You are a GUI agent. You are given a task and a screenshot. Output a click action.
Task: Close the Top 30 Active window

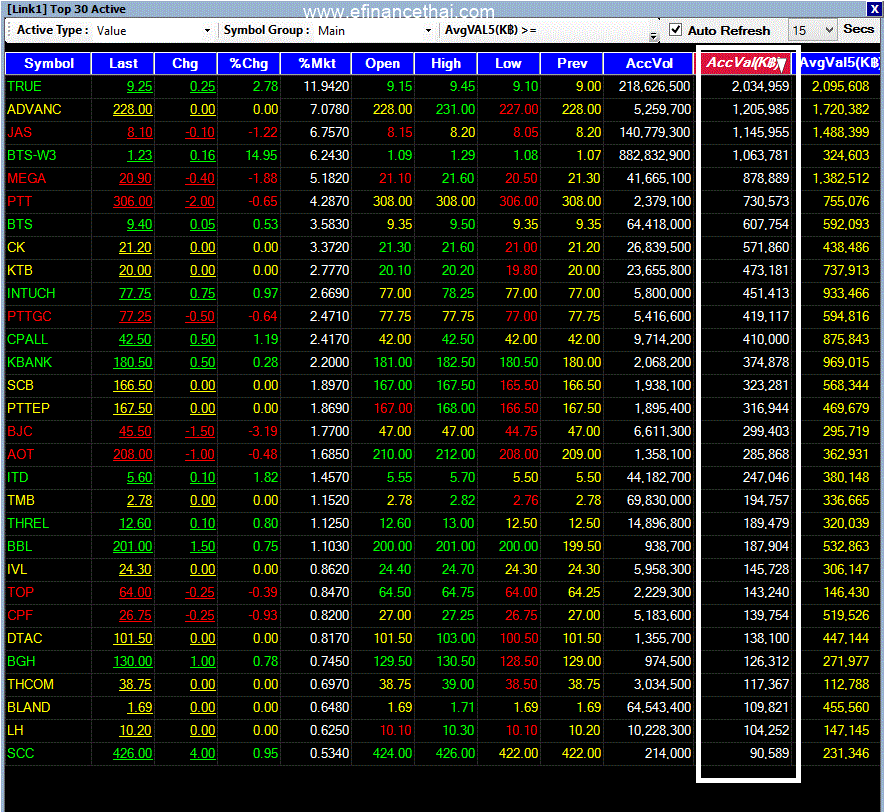[874, 9]
